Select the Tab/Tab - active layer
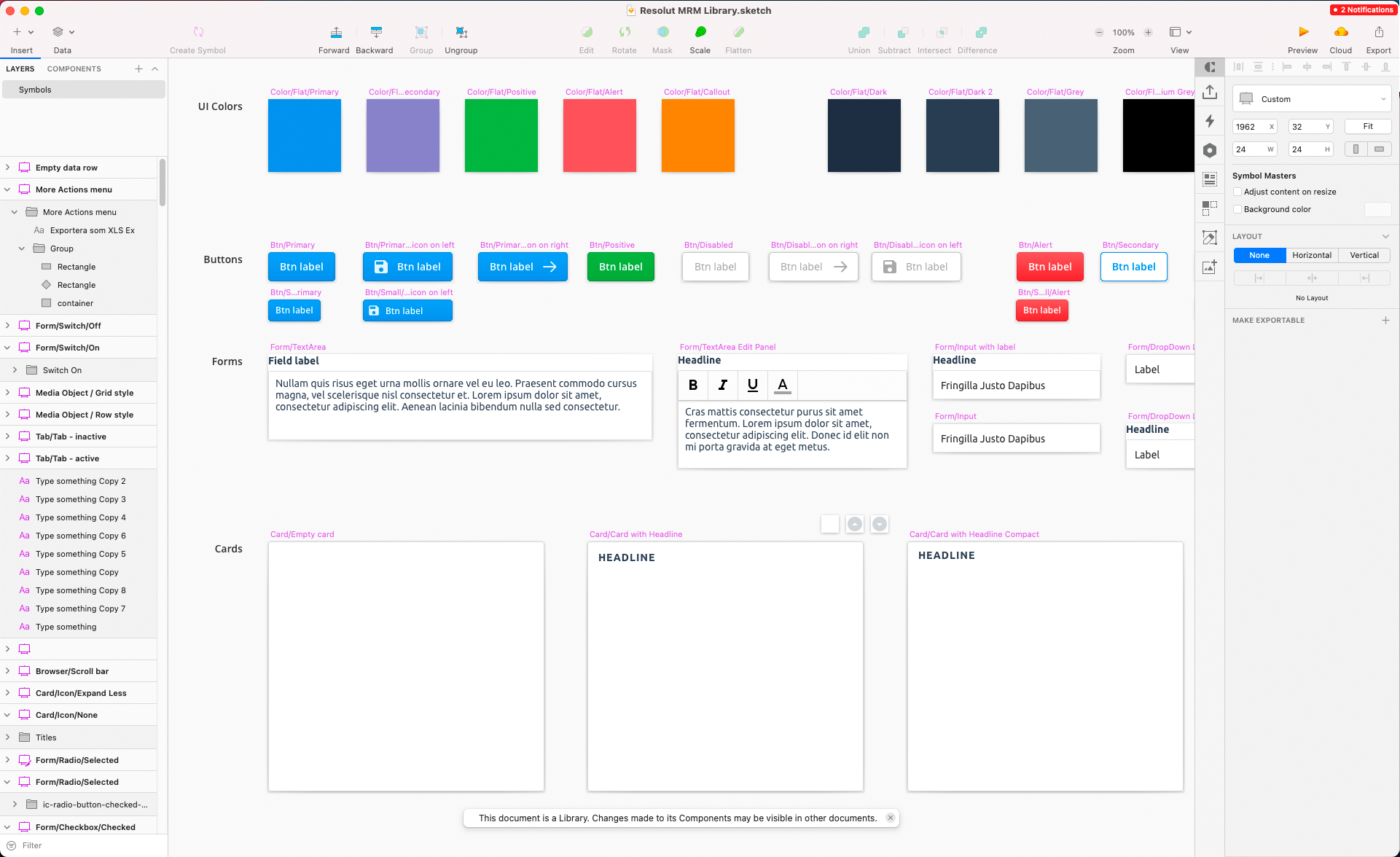This screenshot has height=857, width=1400. point(79,458)
